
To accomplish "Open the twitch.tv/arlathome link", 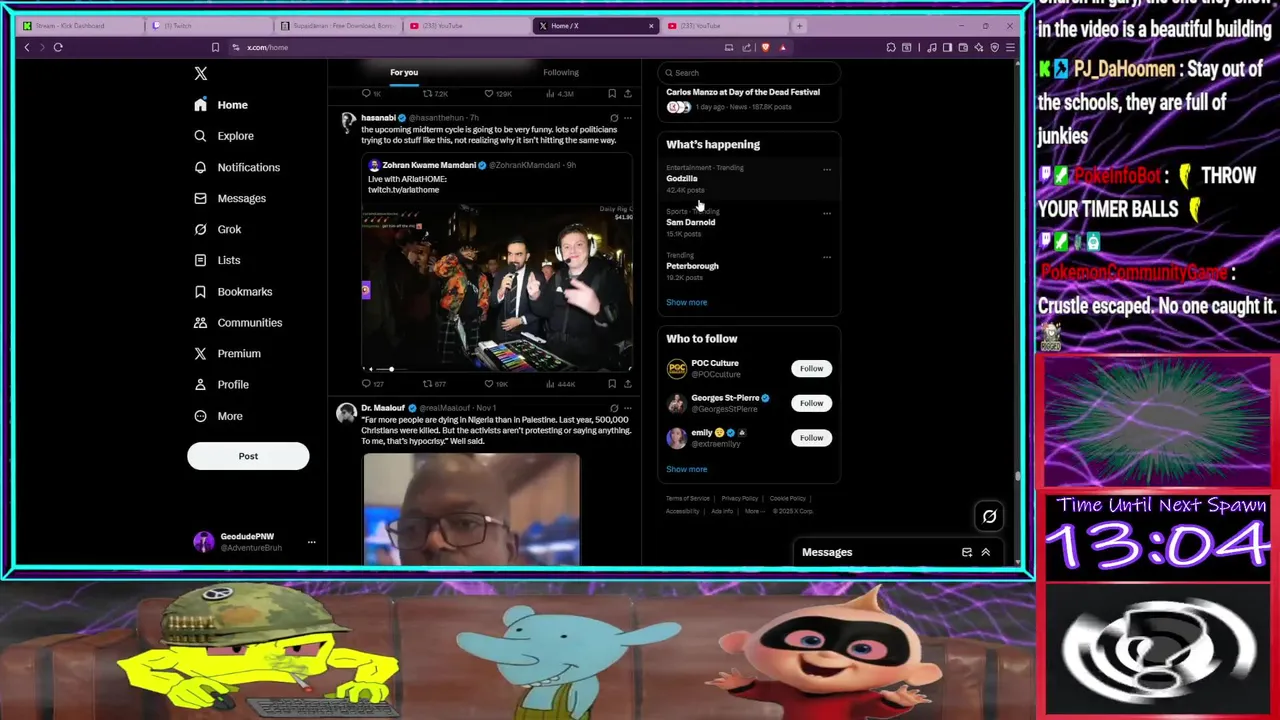I will click(403, 189).
